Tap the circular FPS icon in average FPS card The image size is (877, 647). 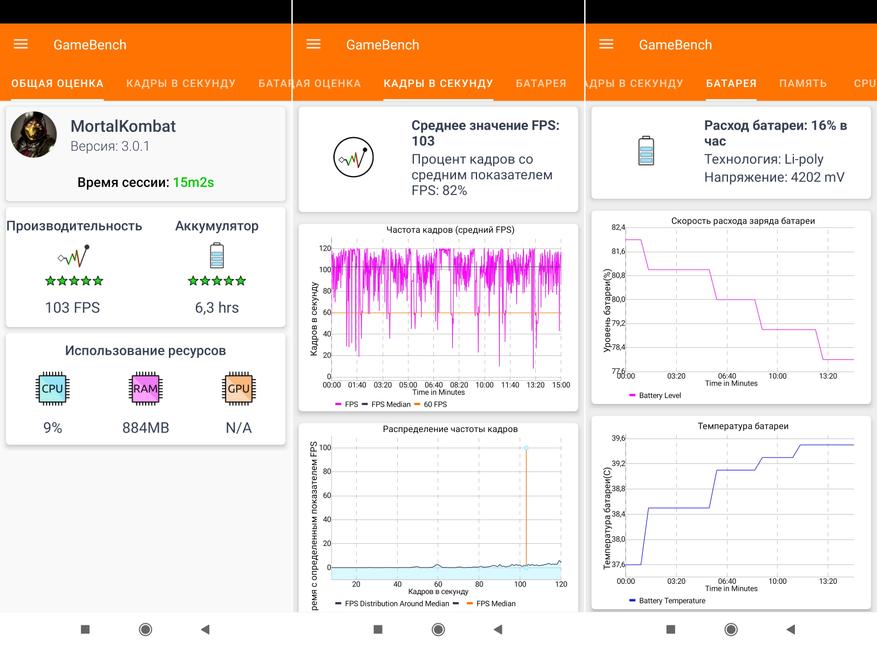click(353, 157)
